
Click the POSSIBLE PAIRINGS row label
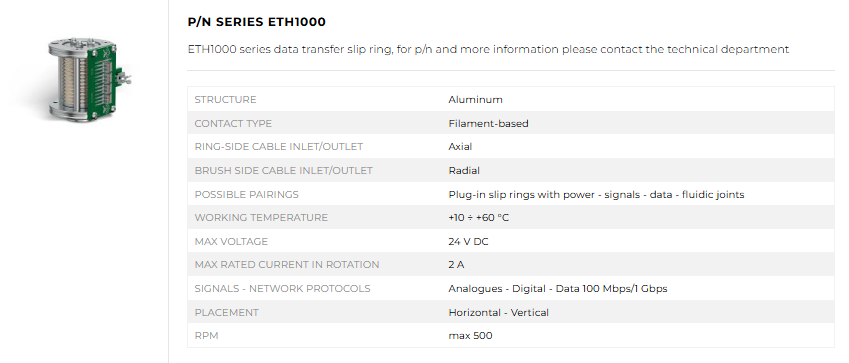(x=246, y=195)
